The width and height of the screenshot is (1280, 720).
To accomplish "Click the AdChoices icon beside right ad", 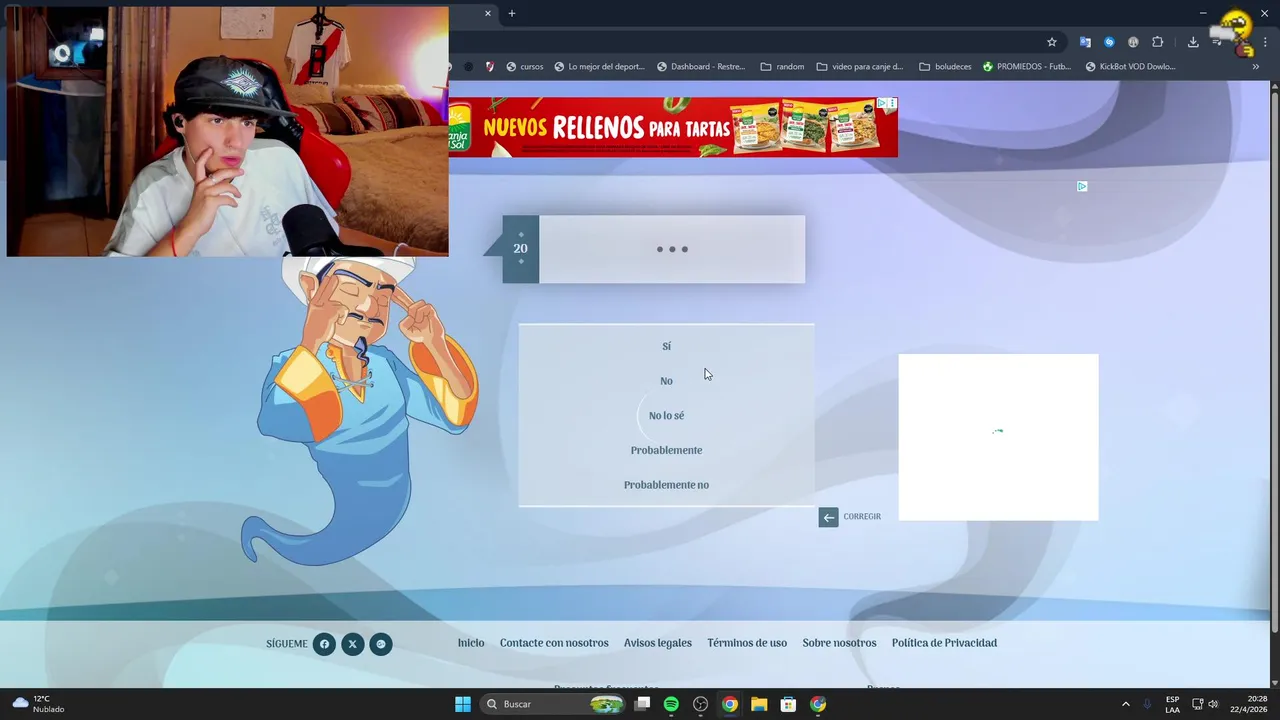I will (x=1082, y=187).
